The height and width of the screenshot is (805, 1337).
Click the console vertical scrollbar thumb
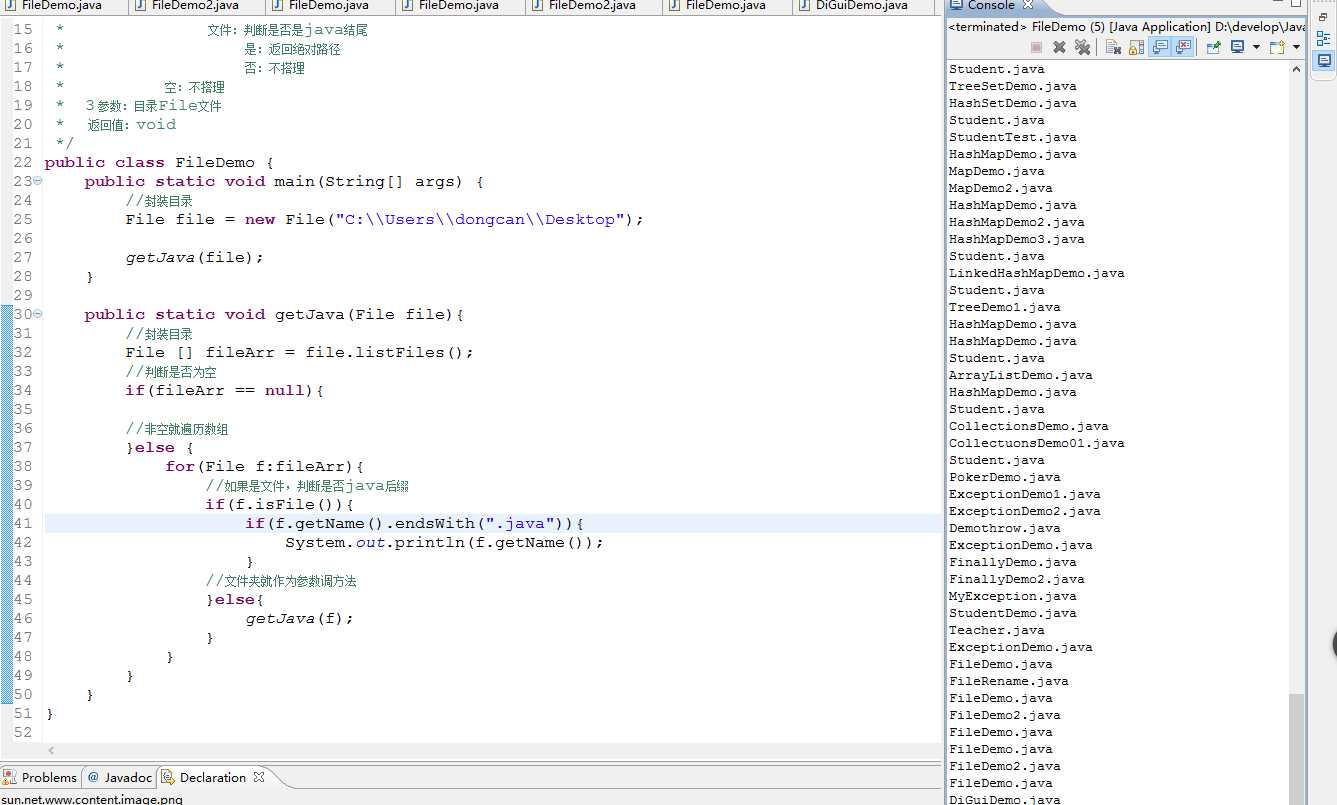[1297, 749]
